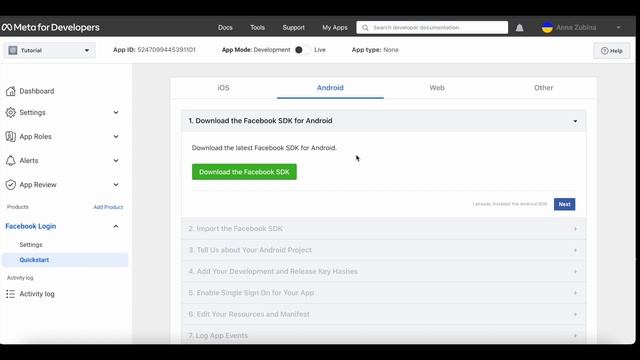The height and width of the screenshot is (360, 640).
Task: Click the Meta for Developers logo
Action: [x=51, y=27]
